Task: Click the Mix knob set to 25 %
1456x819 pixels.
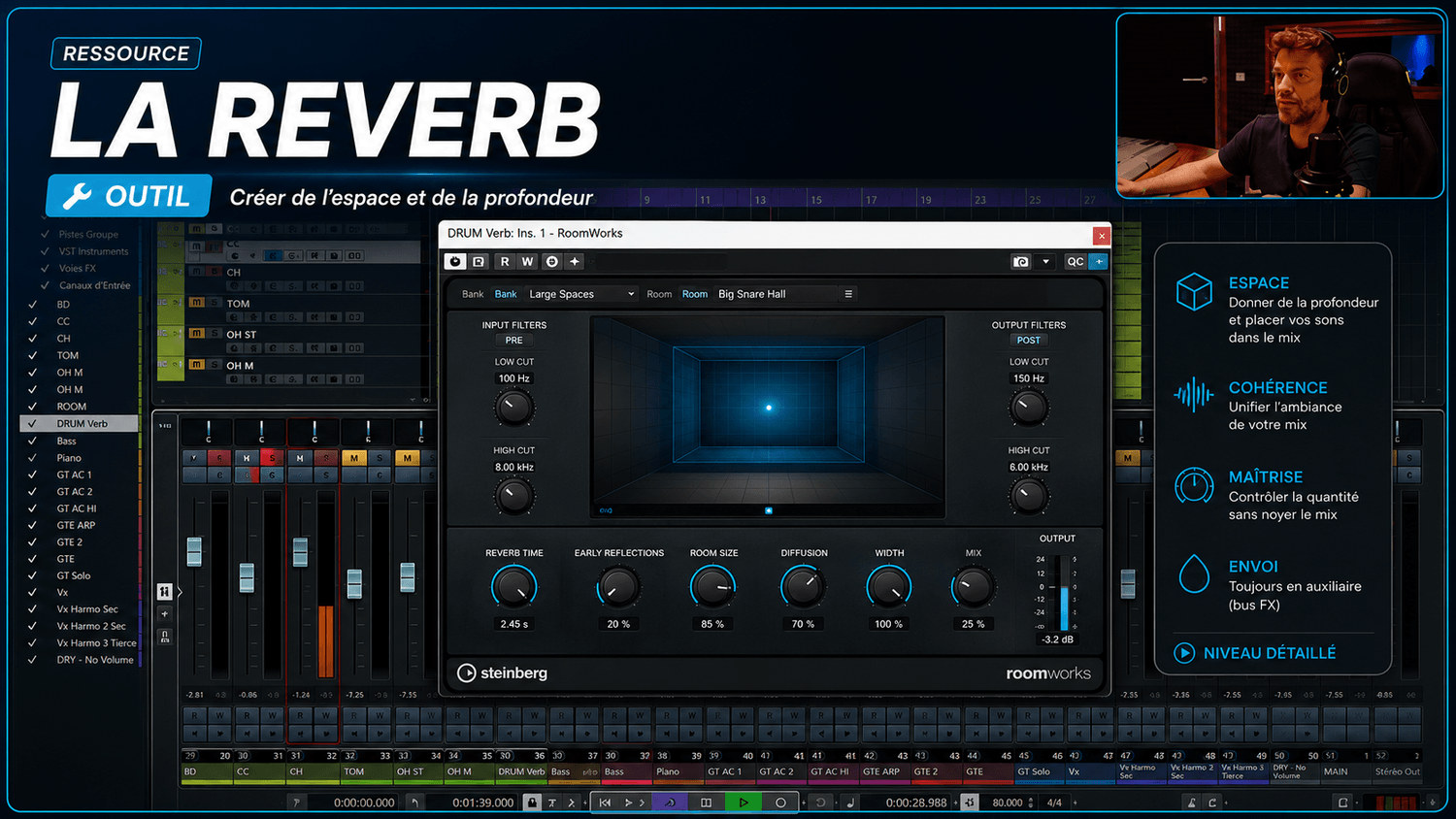Action: tap(973, 587)
